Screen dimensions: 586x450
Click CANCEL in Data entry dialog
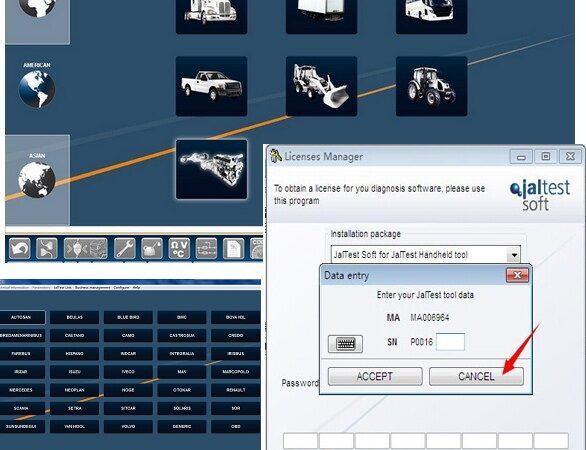coord(476,376)
